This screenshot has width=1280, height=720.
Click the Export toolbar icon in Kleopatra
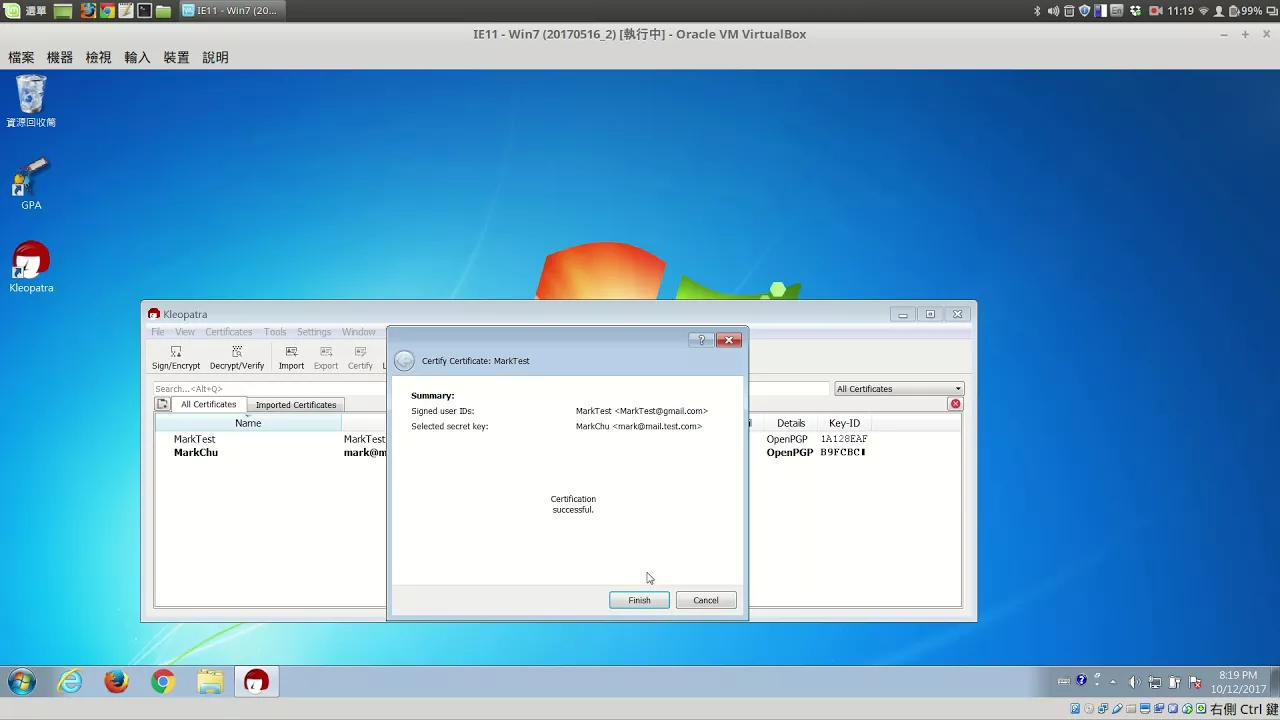pyautogui.click(x=326, y=358)
